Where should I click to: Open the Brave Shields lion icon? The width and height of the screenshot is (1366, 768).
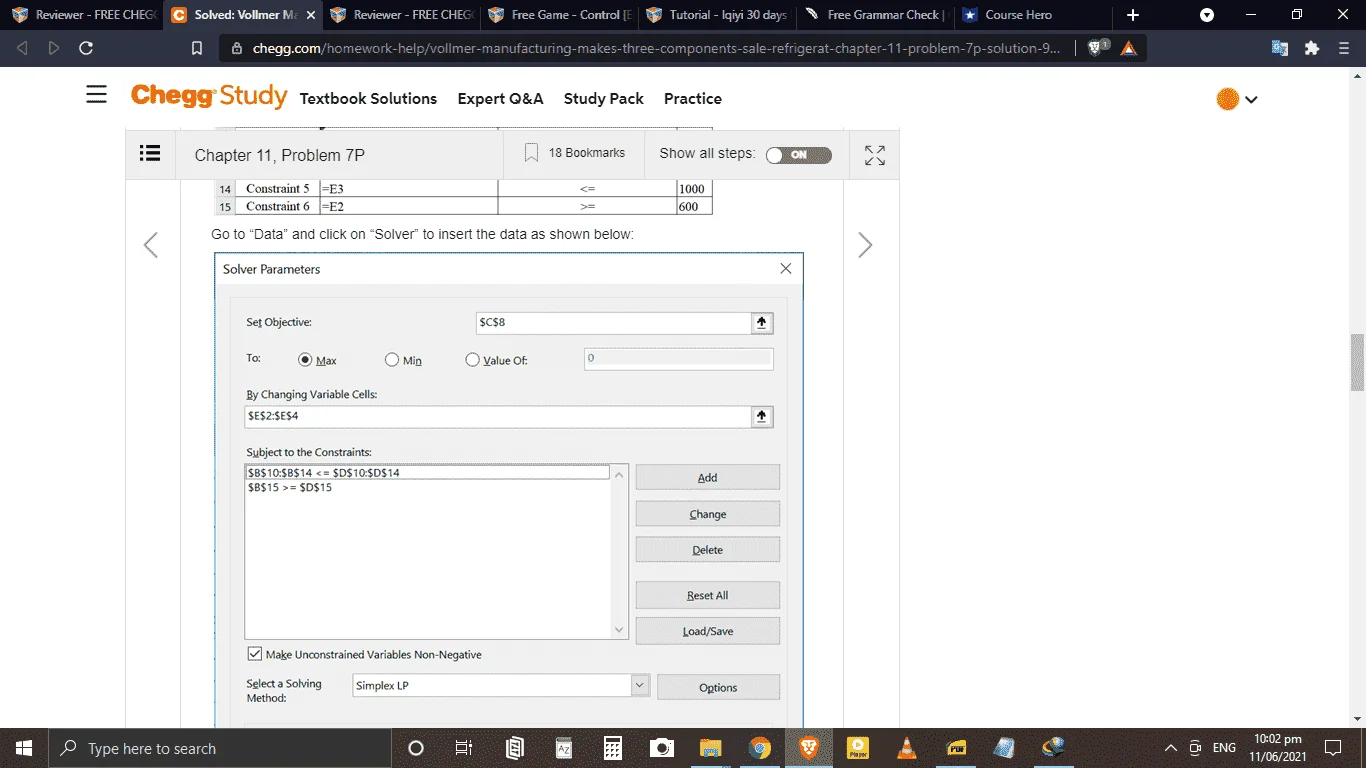pyautogui.click(x=1097, y=48)
